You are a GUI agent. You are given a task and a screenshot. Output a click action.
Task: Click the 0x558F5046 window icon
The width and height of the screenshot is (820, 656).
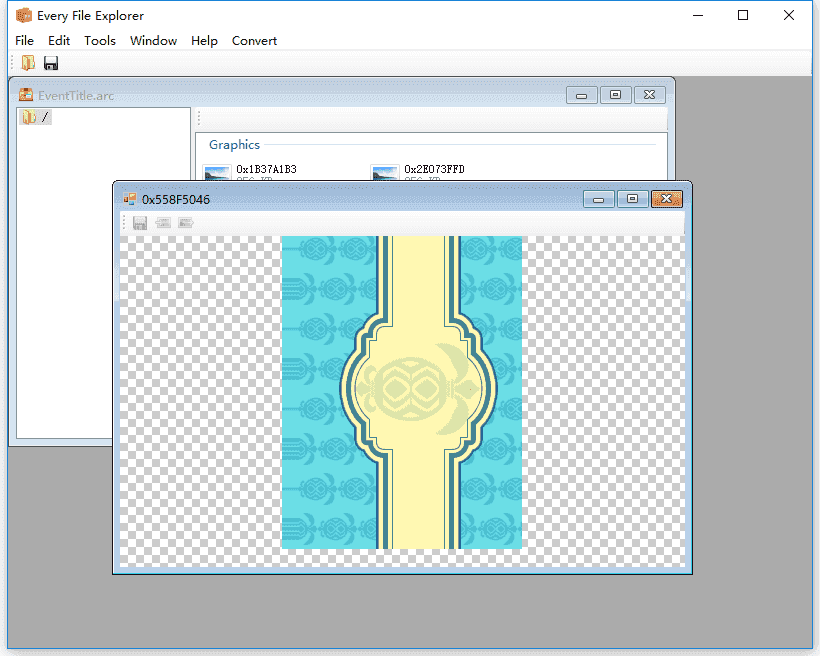point(130,199)
